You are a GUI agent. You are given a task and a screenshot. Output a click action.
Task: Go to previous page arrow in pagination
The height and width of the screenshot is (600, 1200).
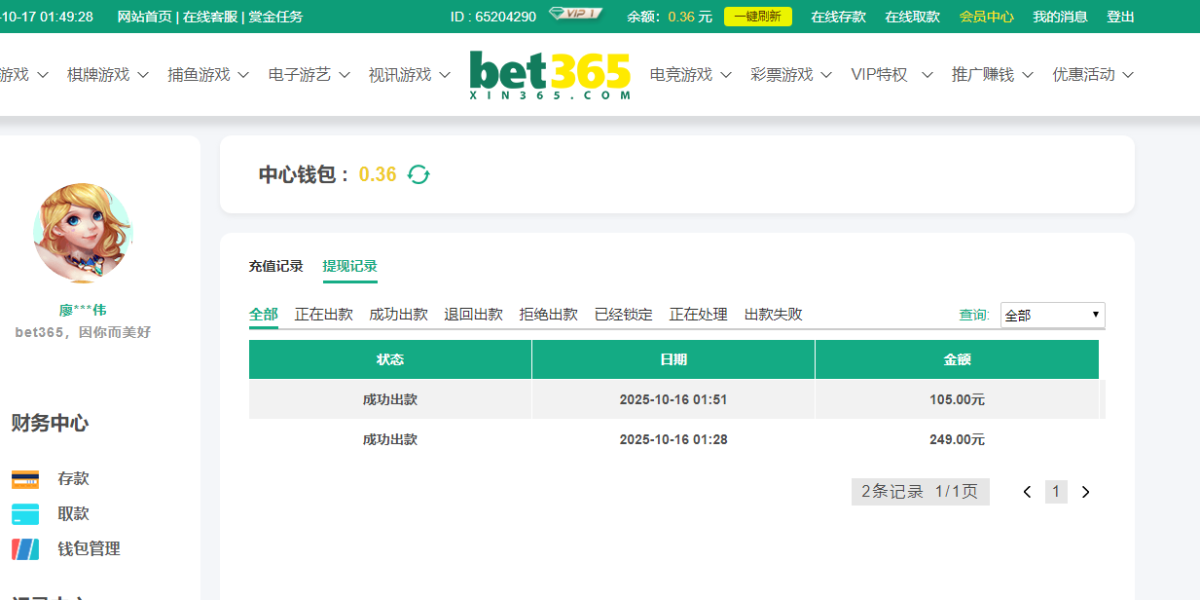tap(1027, 492)
